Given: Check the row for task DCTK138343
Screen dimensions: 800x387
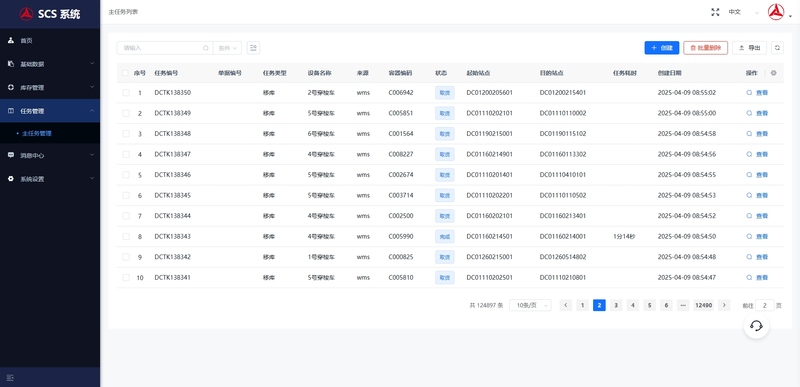Looking at the screenshot, I should click(126, 237).
